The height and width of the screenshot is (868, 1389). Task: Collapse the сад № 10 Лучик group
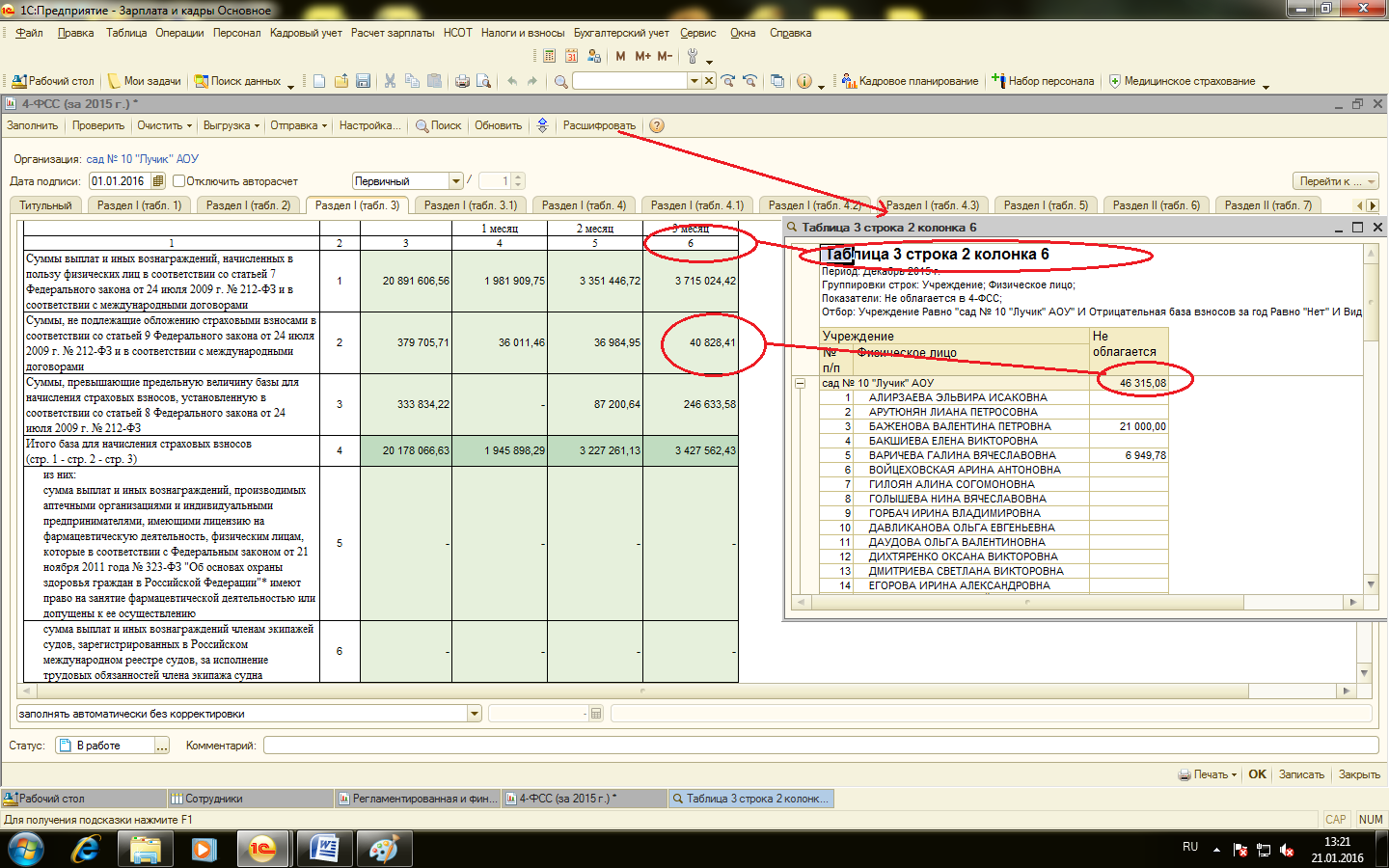click(800, 383)
